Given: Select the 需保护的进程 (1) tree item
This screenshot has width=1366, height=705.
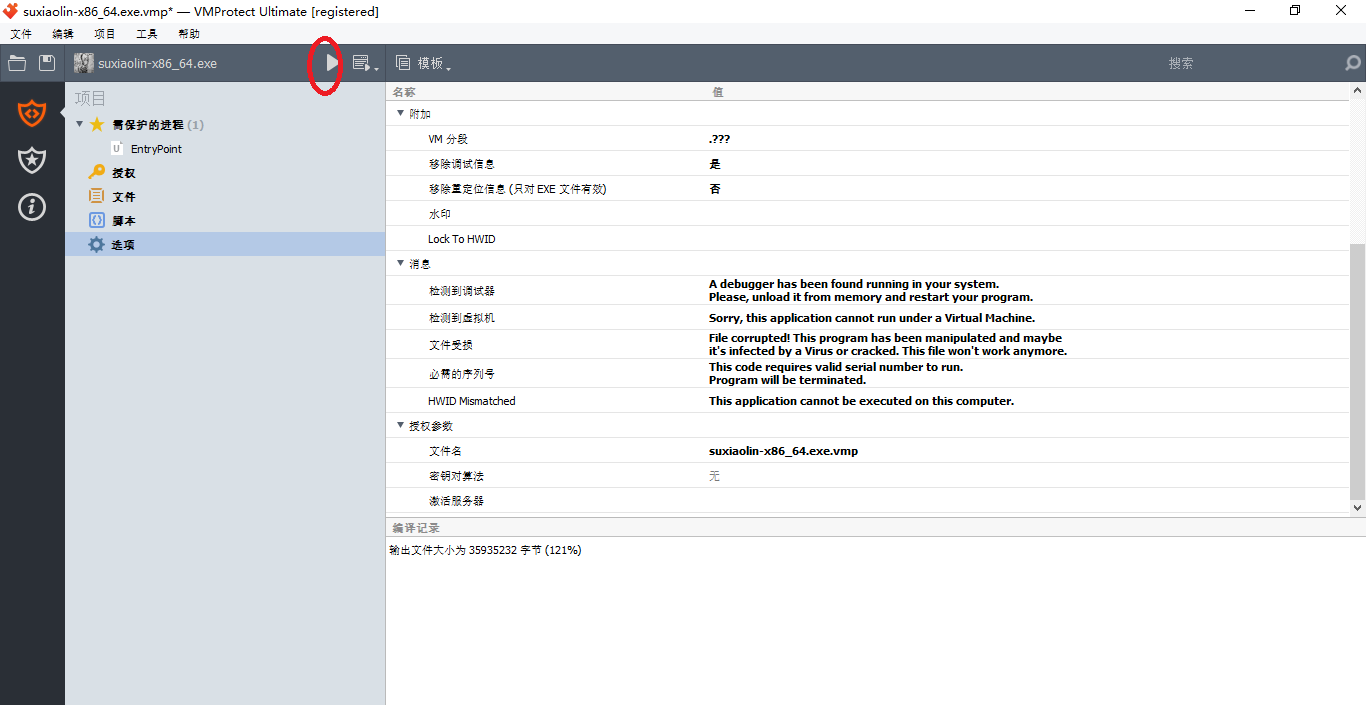Looking at the screenshot, I should tap(158, 125).
